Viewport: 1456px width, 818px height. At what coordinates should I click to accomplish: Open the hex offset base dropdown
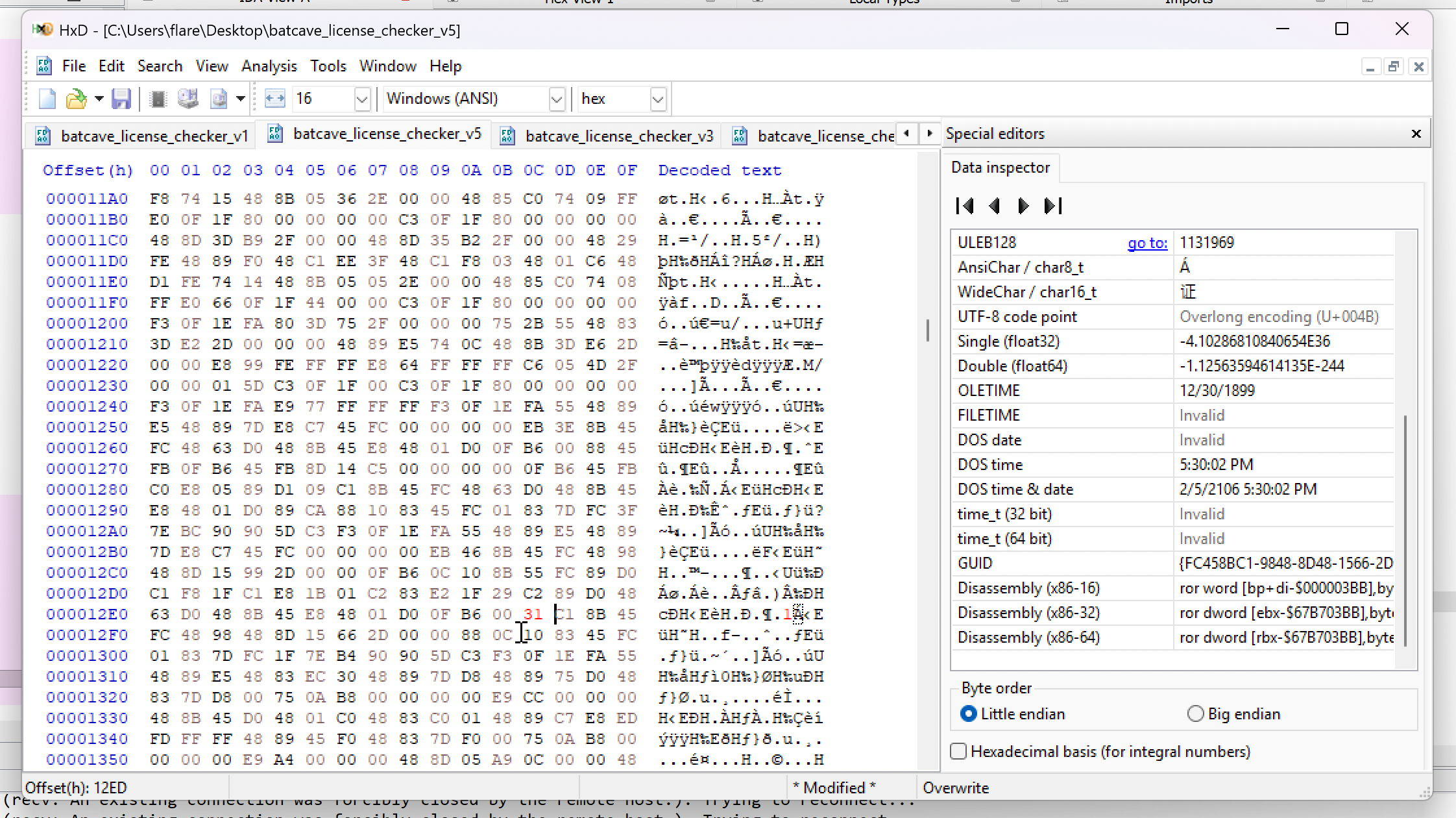click(658, 99)
